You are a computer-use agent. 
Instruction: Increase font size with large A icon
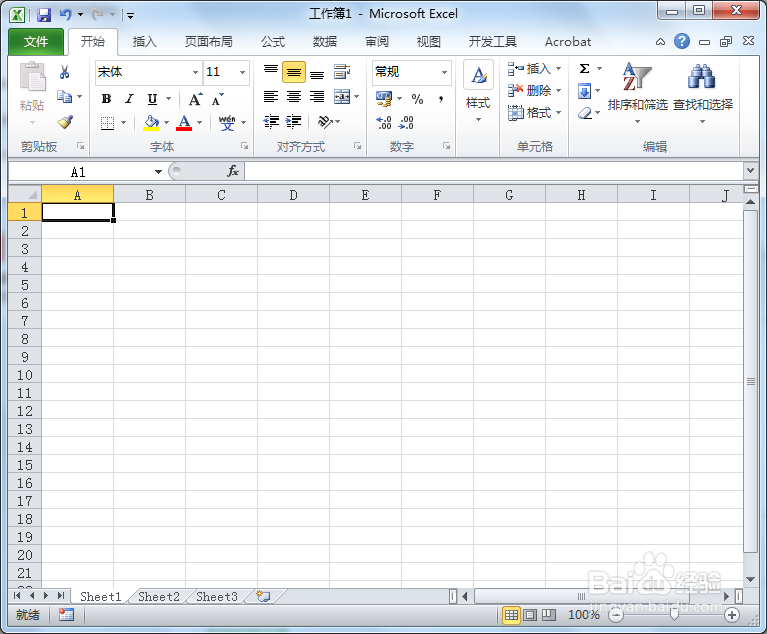[x=196, y=99]
